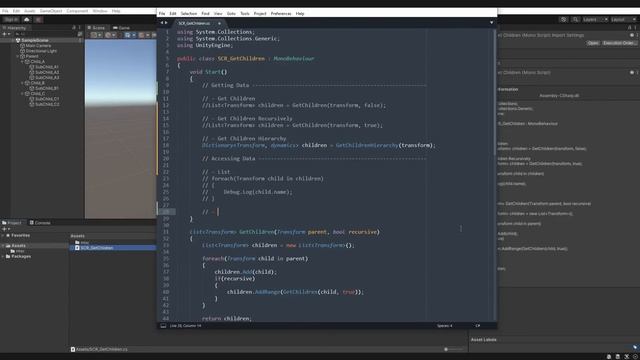Screen dimensions: 640x360
Task: Select SubChild_A1 in the Hierarchy
Action: (x=46, y=67)
